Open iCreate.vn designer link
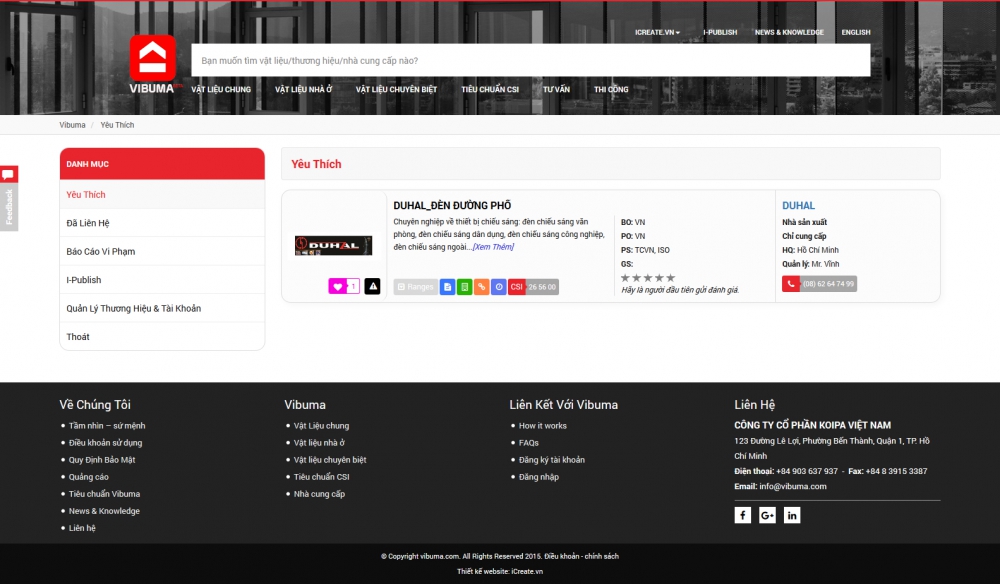The height and width of the screenshot is (584, 1000). [x=527, y=572]
